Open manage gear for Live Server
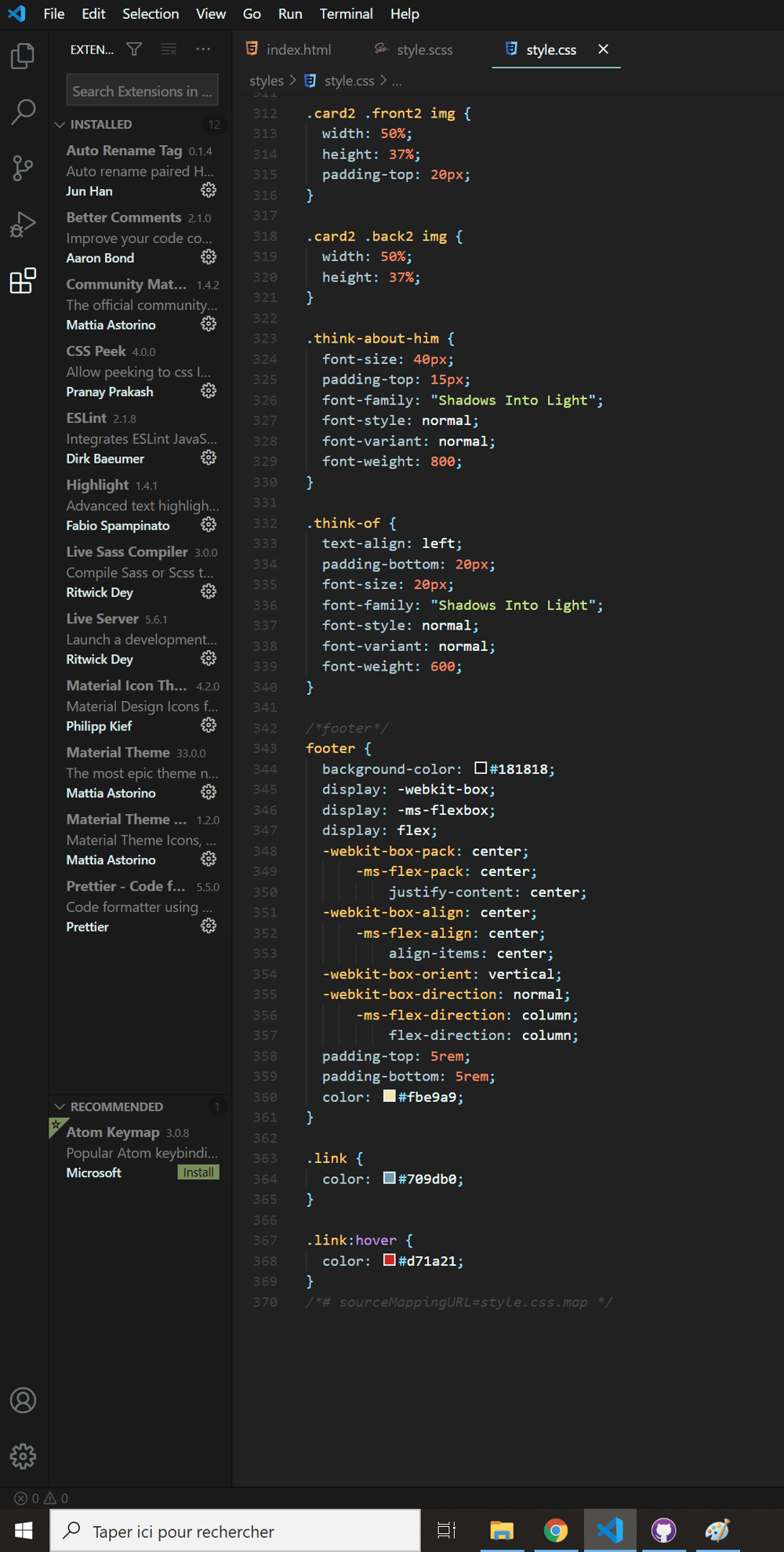 pyautogui.click(x=209, y=658)
